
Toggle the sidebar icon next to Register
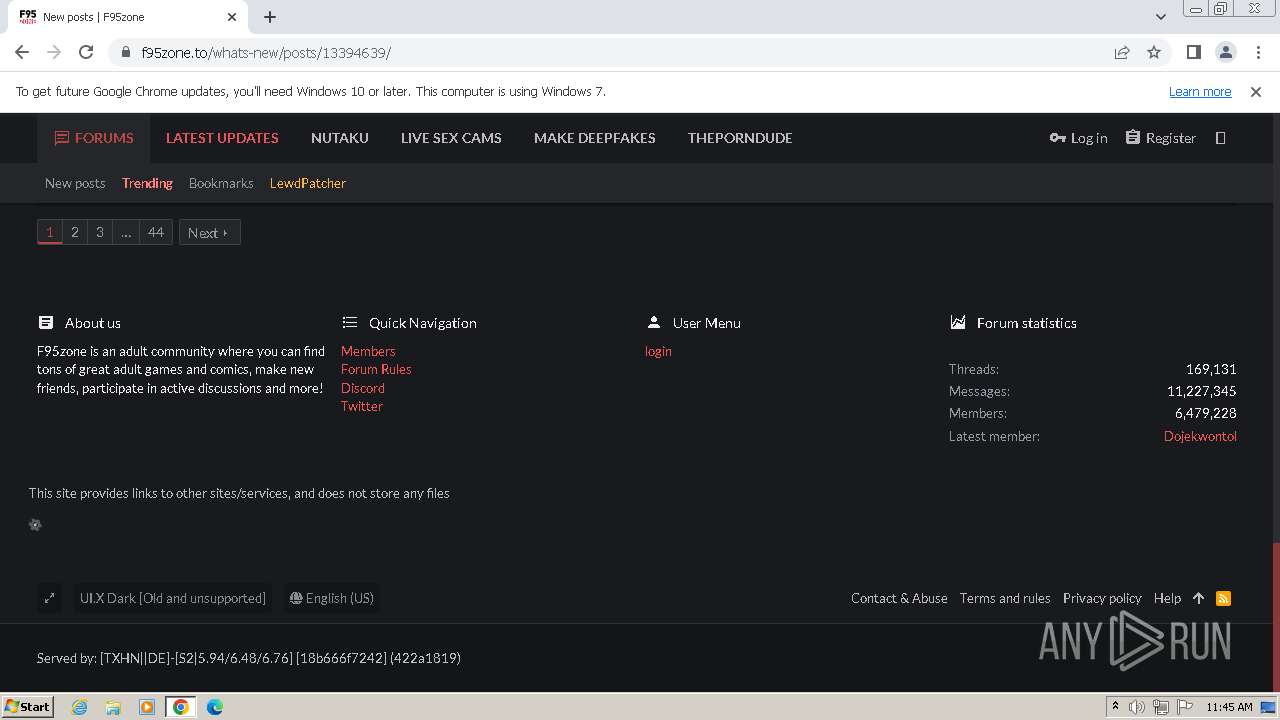[x=1220, y=138]
